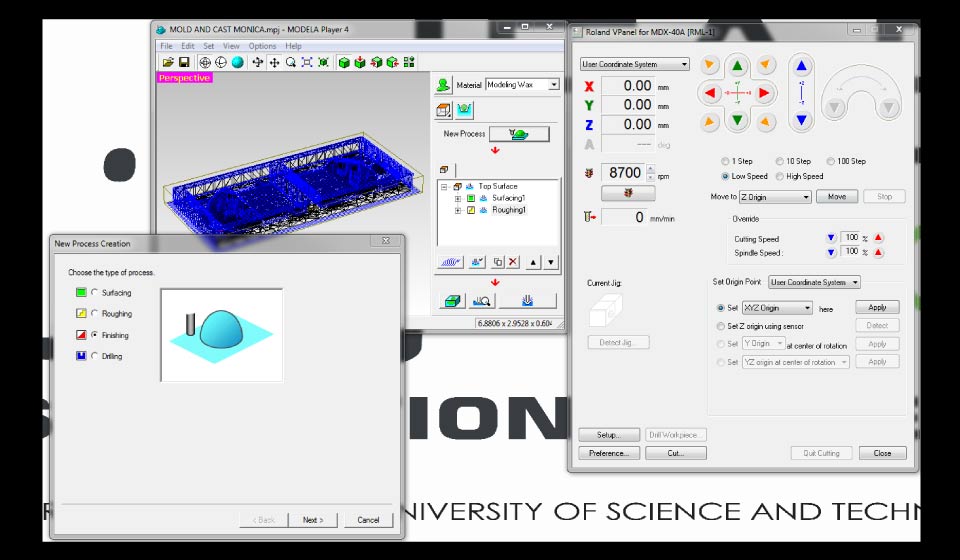
Task: Collapse the Top Surface tree node
Action: [x=444, y=187]
